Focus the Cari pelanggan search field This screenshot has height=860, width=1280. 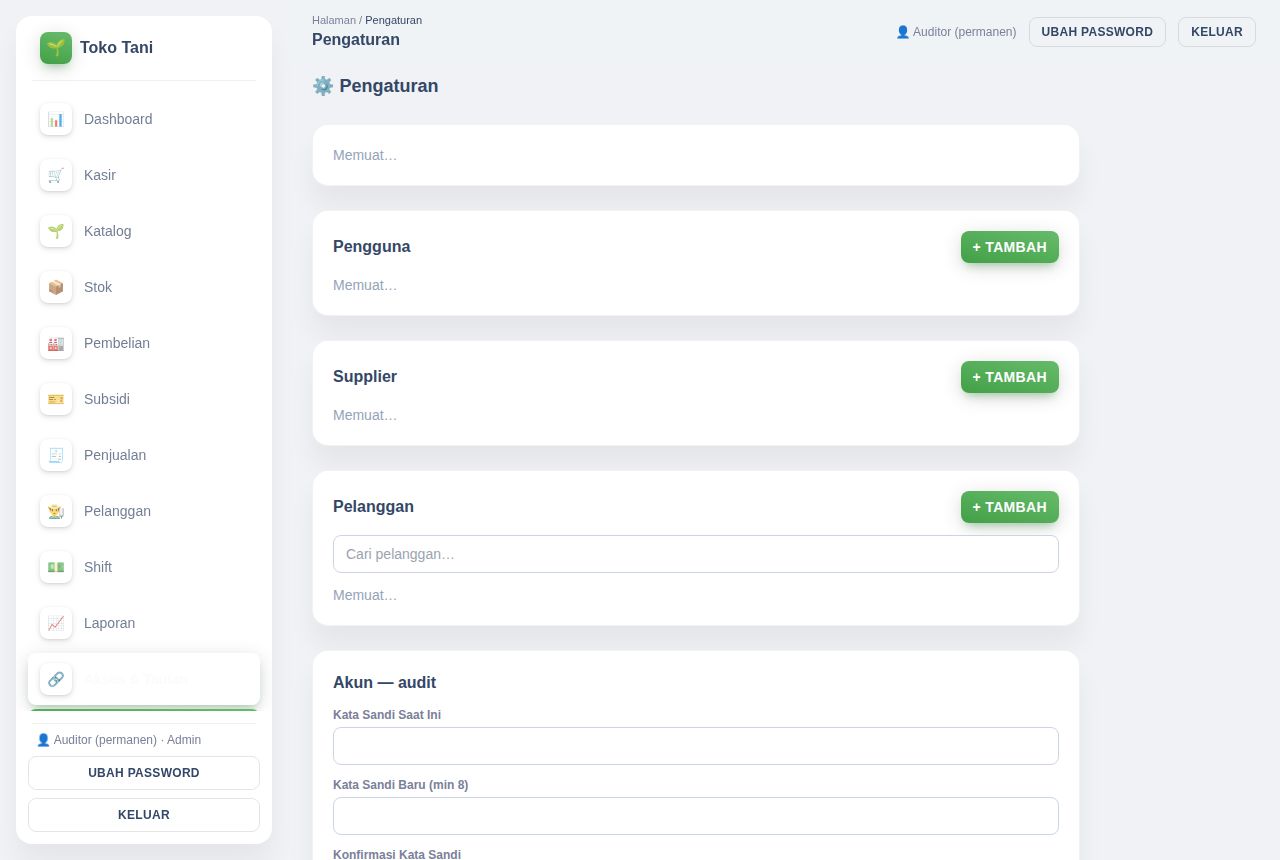pyautogui.click(x=696, y=554)
